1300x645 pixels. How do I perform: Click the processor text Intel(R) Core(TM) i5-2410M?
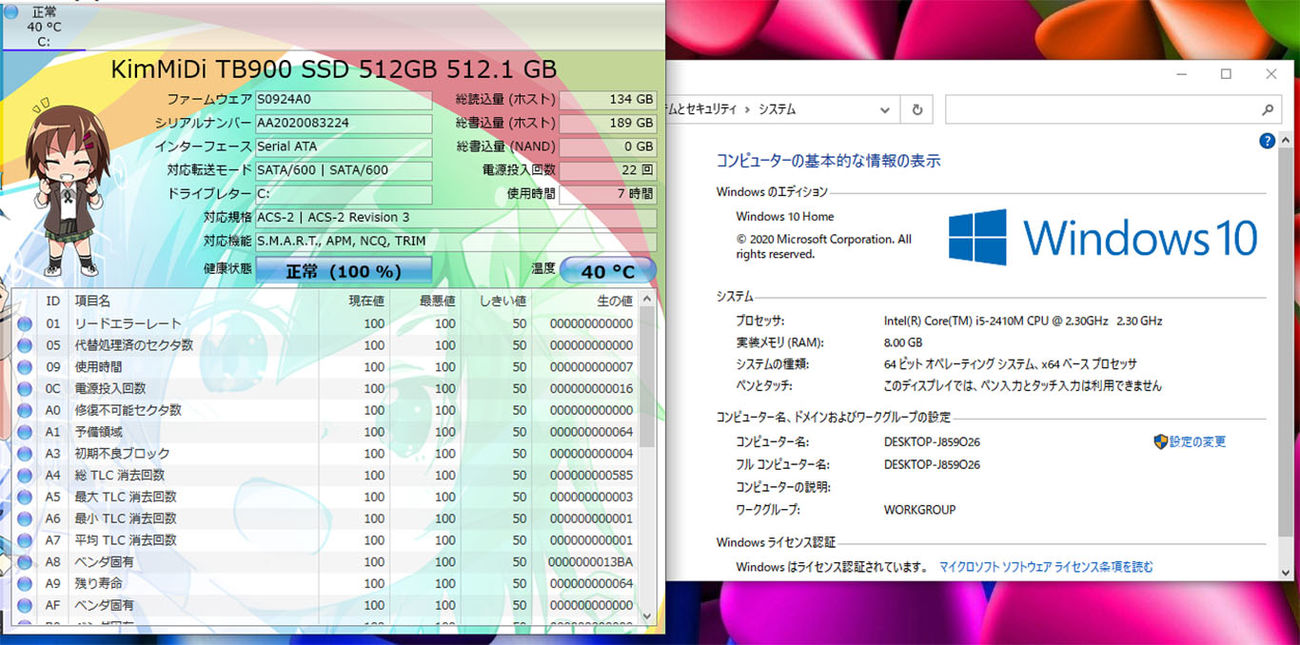[x=1023, y=321]
